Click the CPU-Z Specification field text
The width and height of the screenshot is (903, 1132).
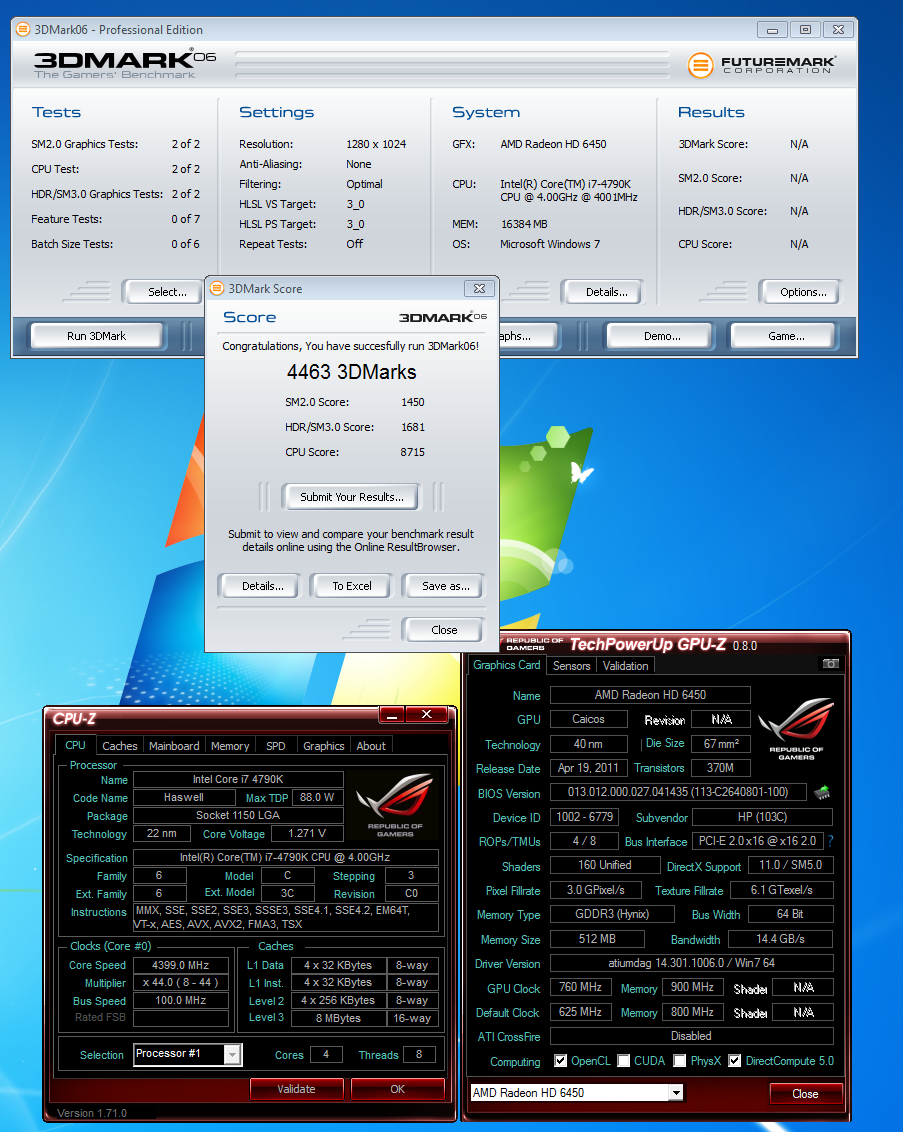285,857
